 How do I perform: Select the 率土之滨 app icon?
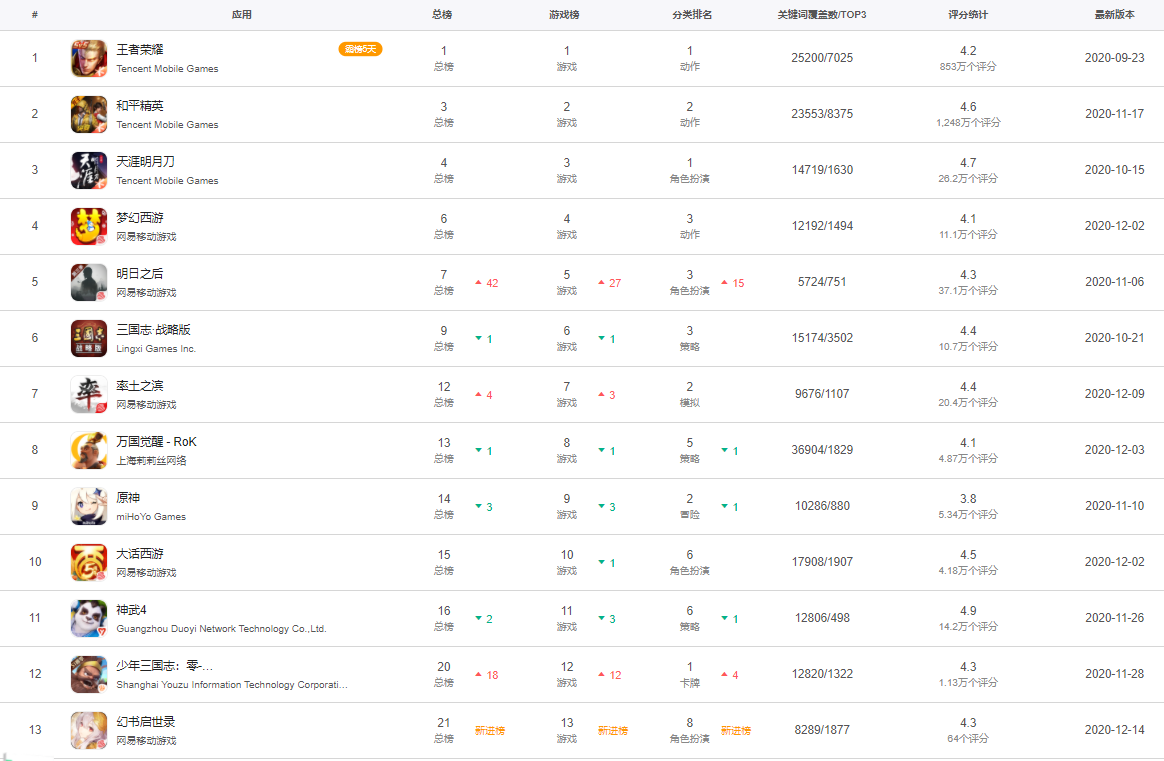89,394
